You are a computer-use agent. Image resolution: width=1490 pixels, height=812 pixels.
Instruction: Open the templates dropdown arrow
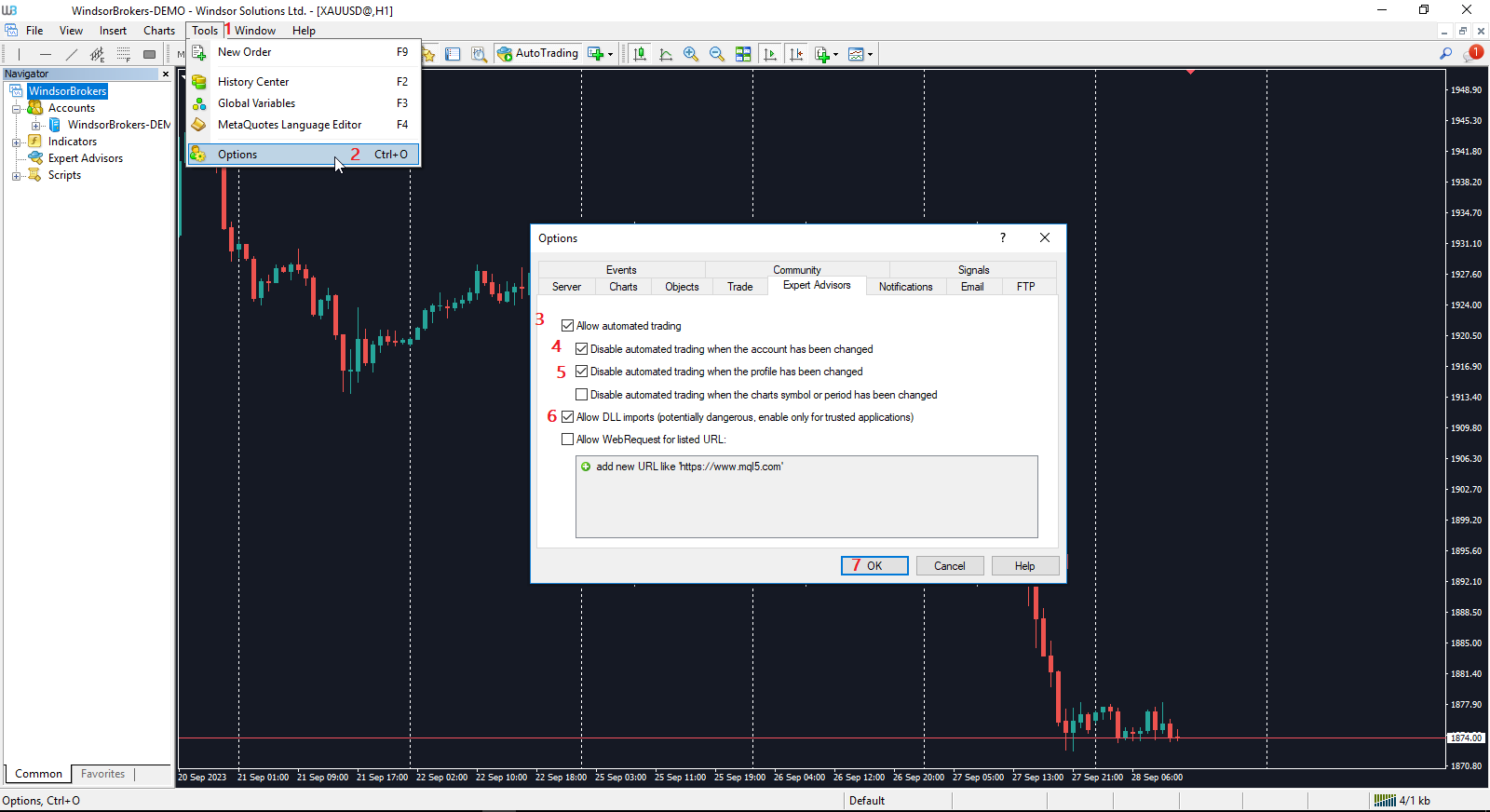pos(870,54)
